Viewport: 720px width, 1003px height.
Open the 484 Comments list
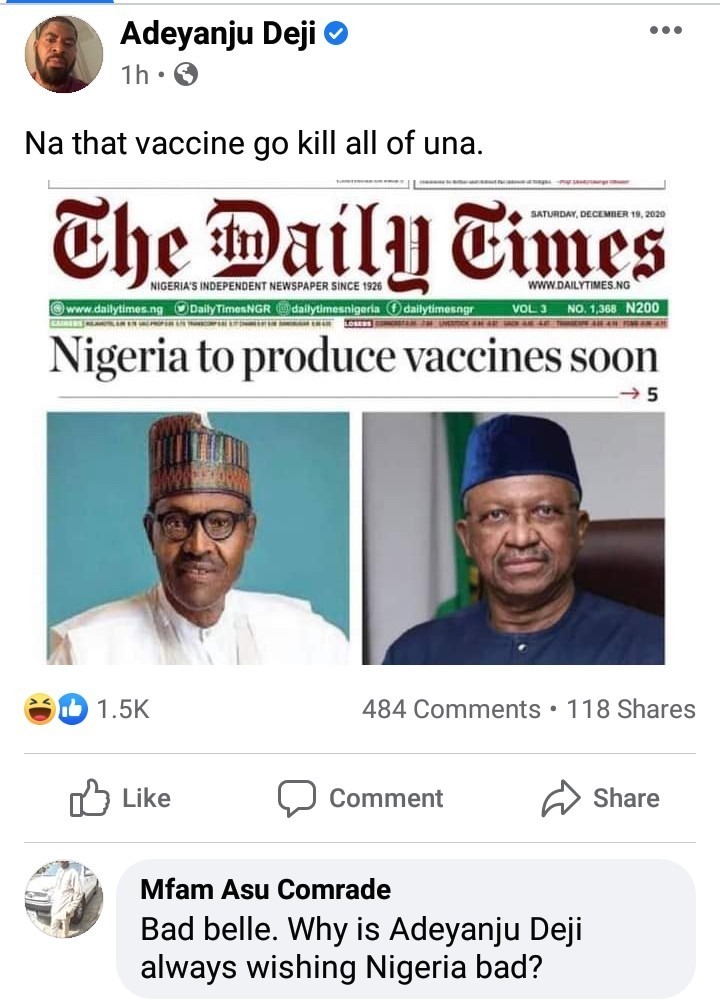pos(451,709)
